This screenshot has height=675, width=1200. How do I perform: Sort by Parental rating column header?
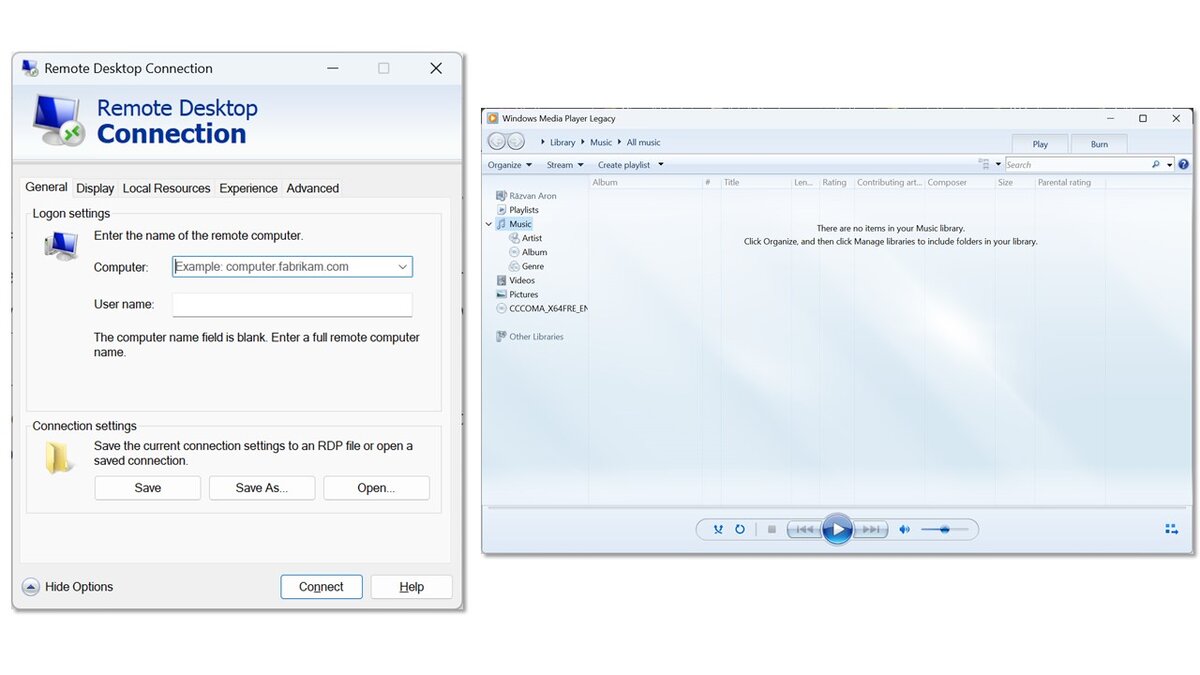1069,182
